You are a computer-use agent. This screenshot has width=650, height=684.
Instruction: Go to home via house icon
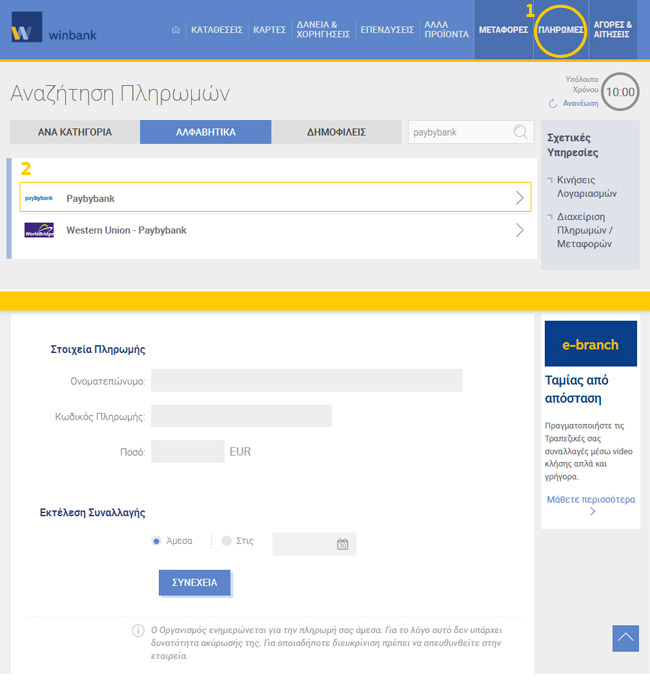point(176,30)
